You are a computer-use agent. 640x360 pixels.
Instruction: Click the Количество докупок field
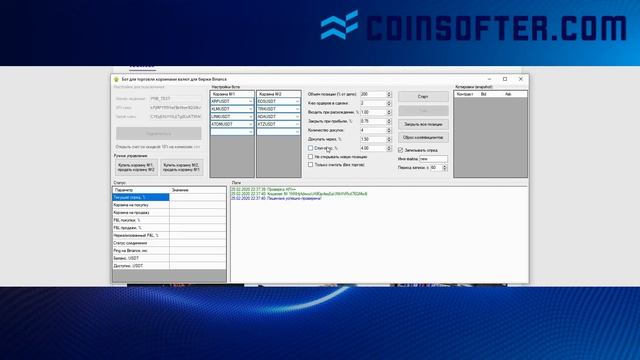[373, 130]
